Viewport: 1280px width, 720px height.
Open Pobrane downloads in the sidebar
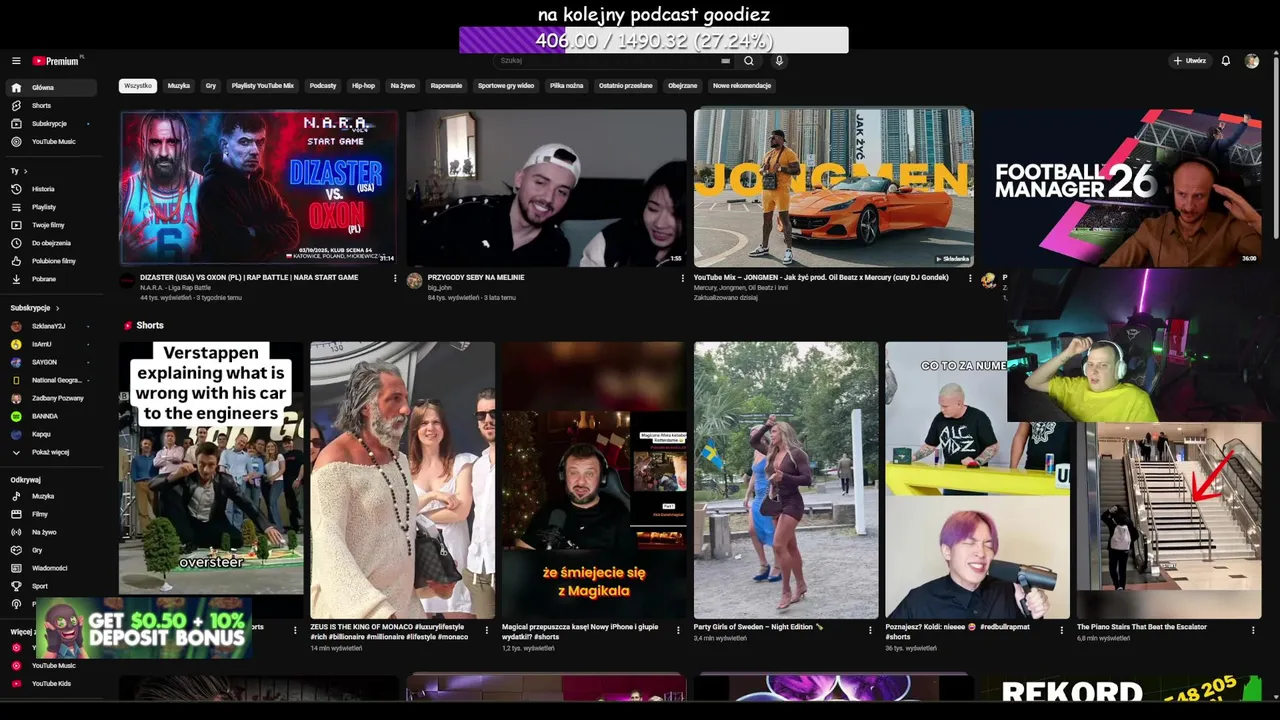[50, 279]
